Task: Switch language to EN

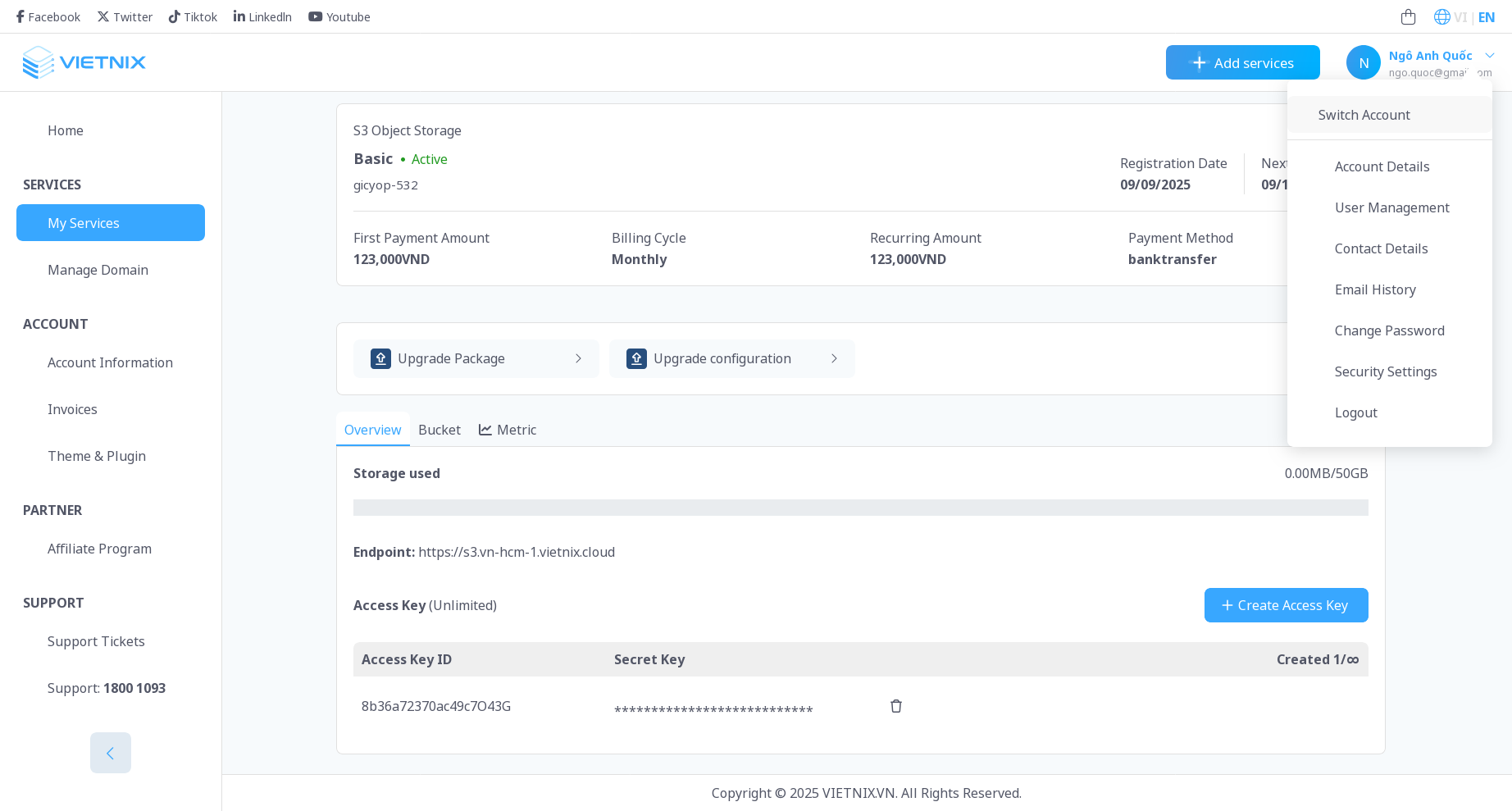Action: 1486,16
